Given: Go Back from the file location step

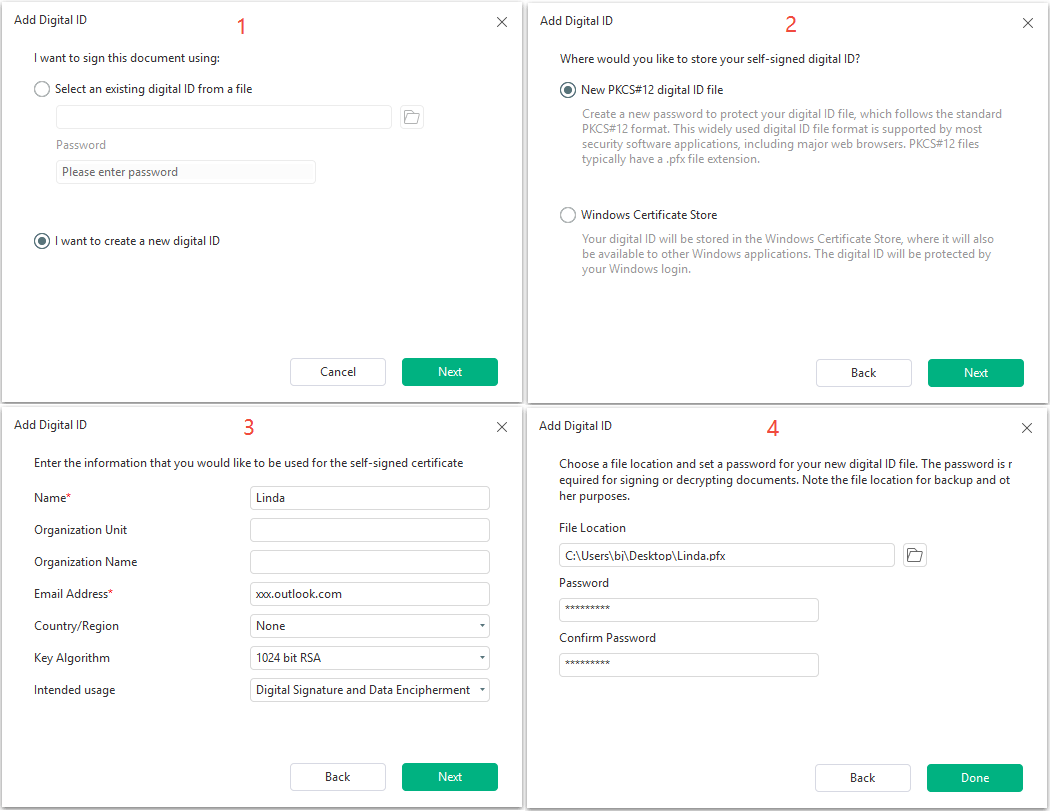Looking at the screenshot, I should pyautogui.click(x=862, y=777).
